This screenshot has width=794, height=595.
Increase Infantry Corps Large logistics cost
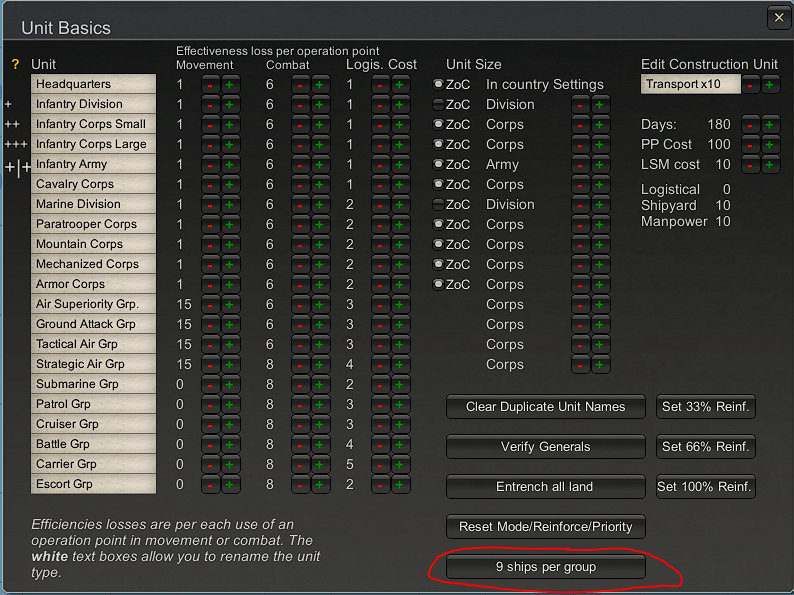pos(400,145)
